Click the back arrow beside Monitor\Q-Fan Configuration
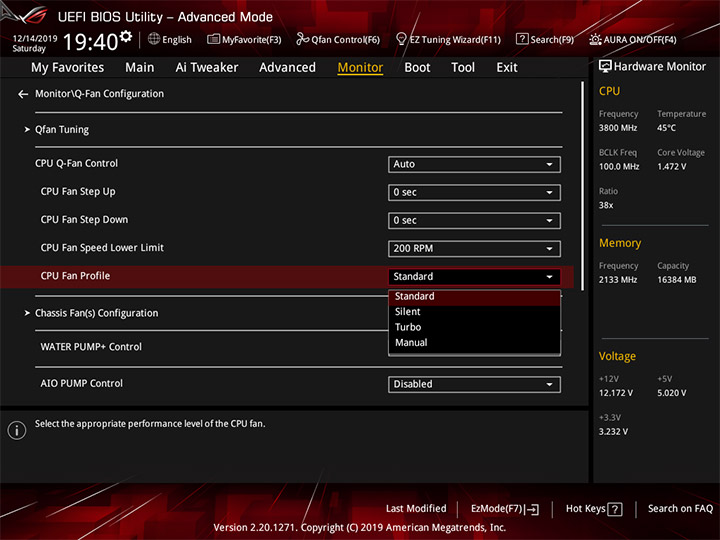 [x=23, y=94]
